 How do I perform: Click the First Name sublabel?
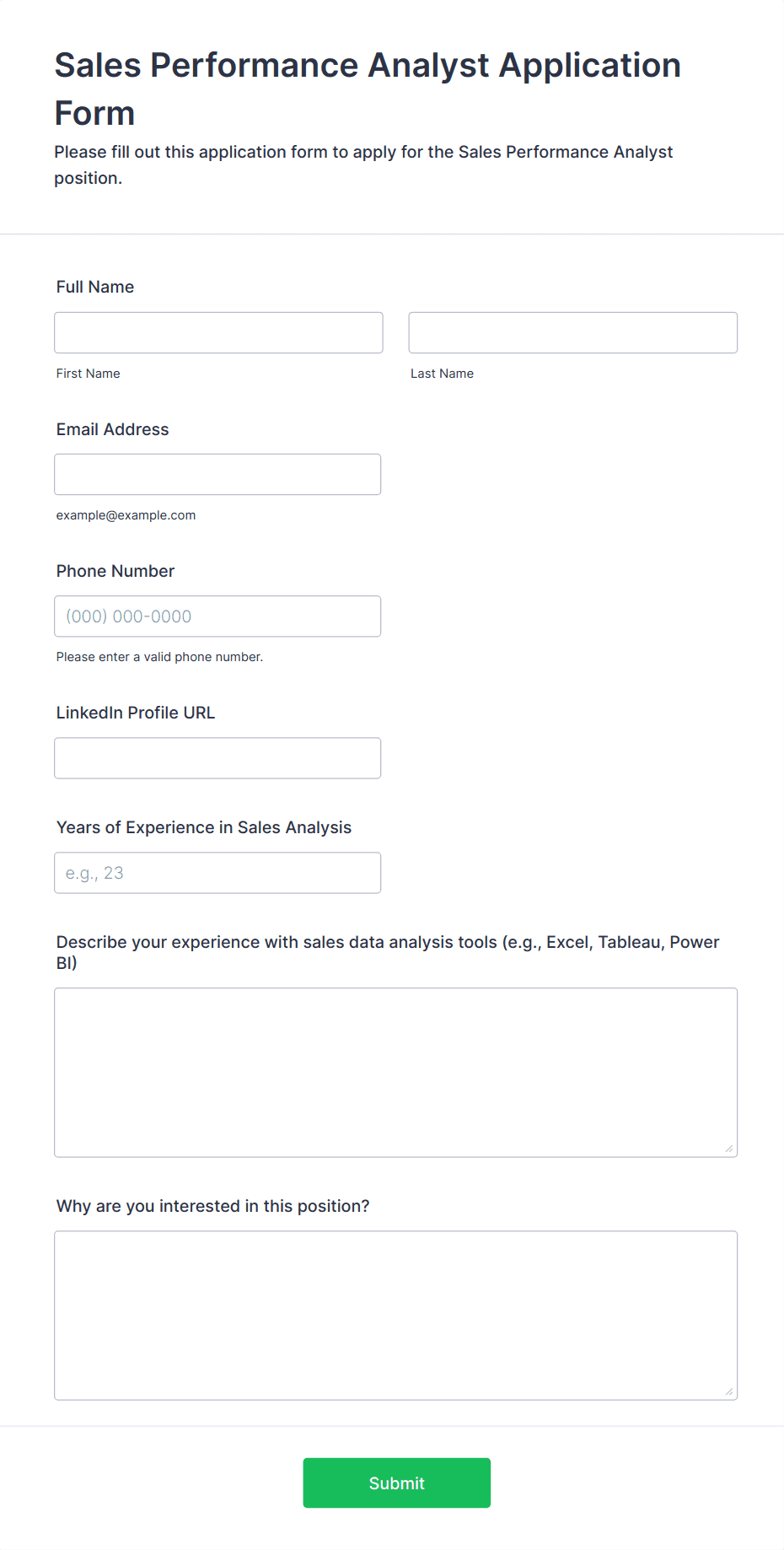coord(89,374)
